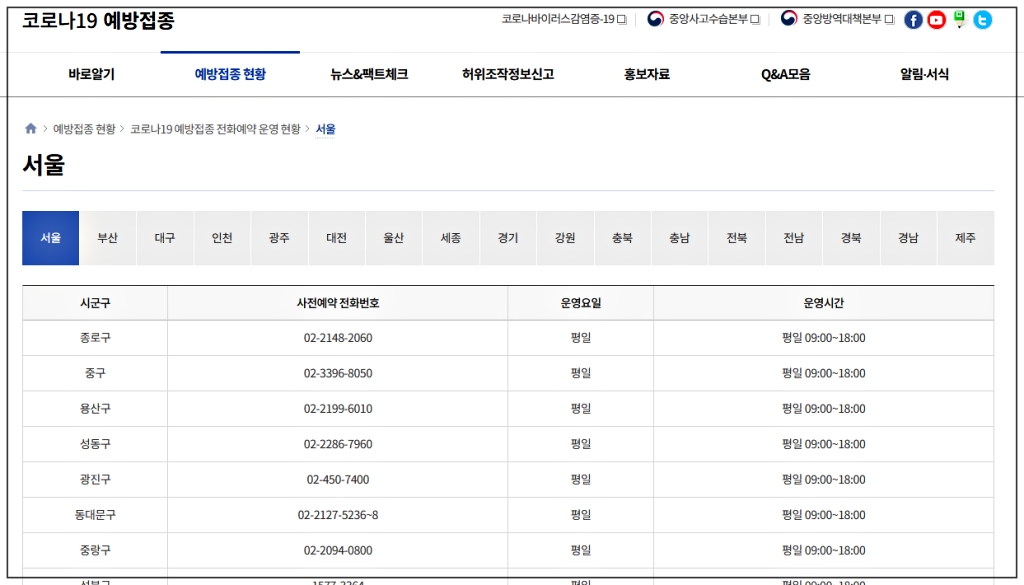Select the 인천 region tab
This screenshot has height=585, width=1024.
[x=222, y=238]
